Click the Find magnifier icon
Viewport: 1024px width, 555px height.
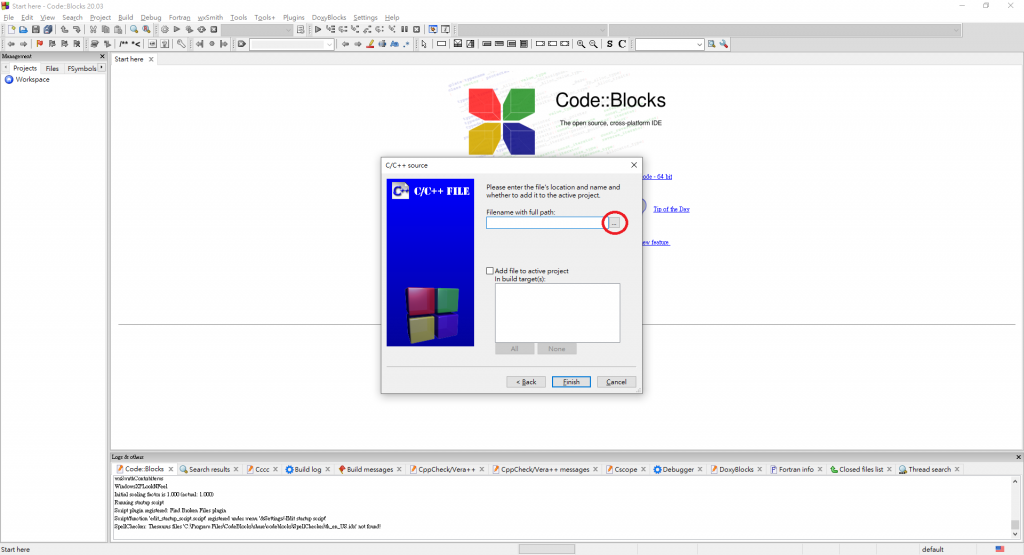(x=134, y=29)
